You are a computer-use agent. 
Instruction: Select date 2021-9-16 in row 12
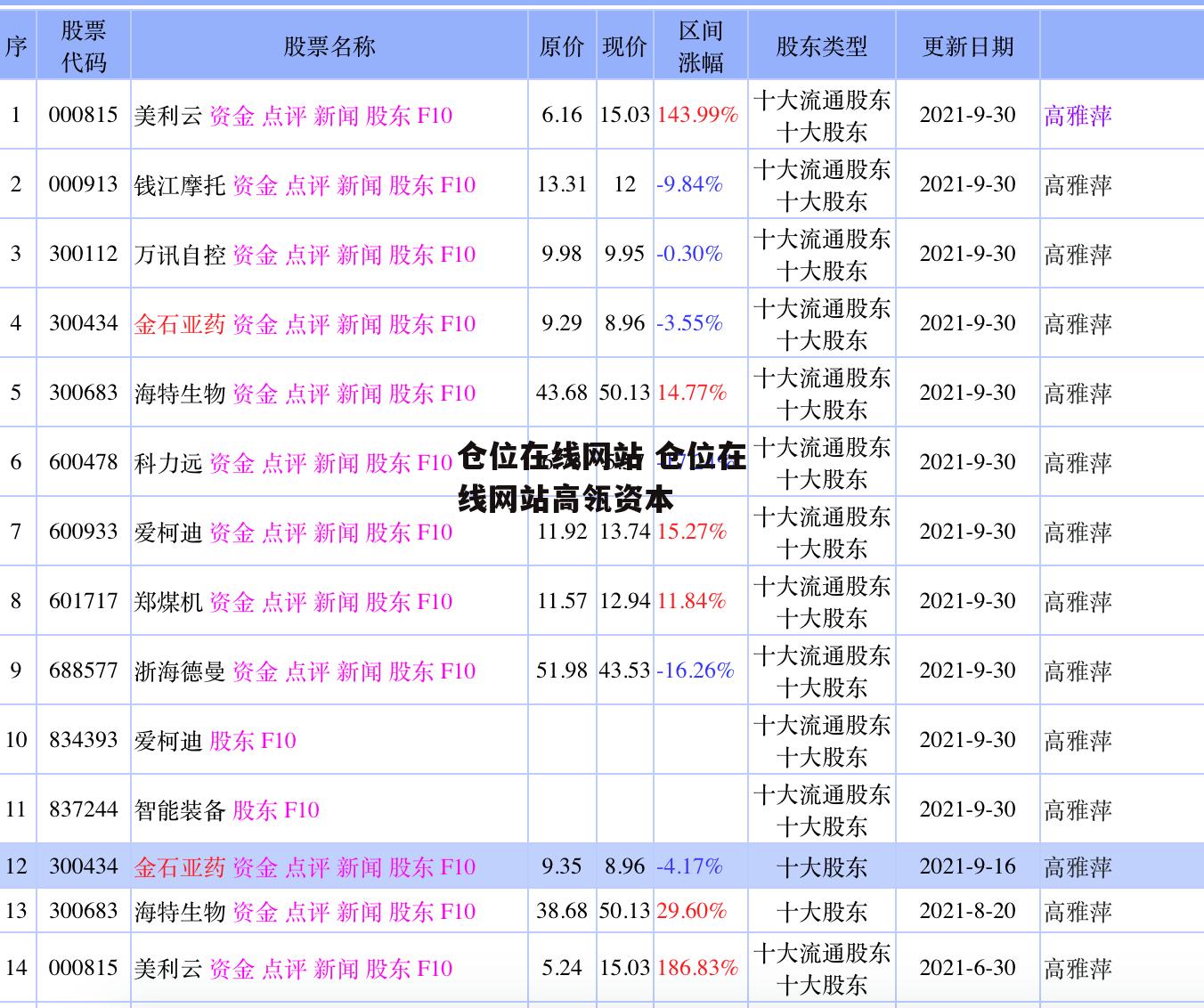(x=968, y=866)
